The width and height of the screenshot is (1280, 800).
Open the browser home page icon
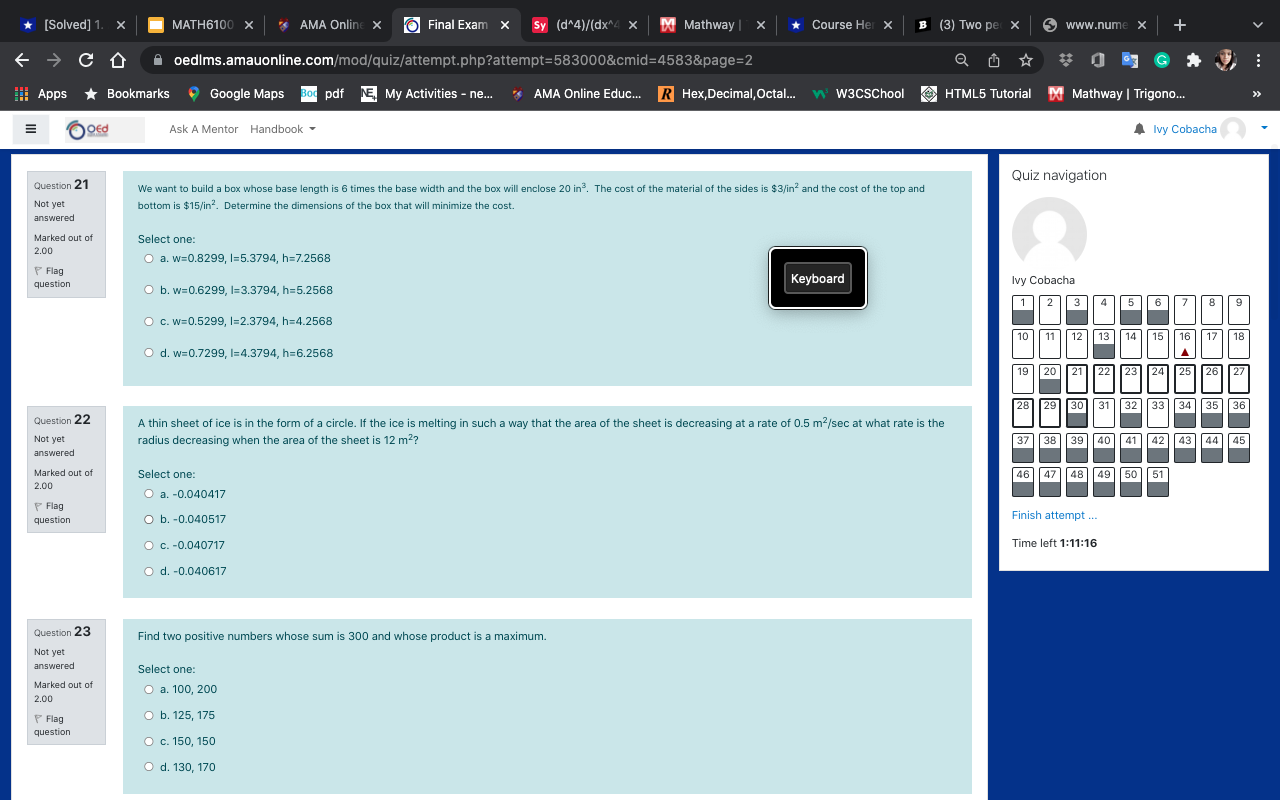pos(117,60)
